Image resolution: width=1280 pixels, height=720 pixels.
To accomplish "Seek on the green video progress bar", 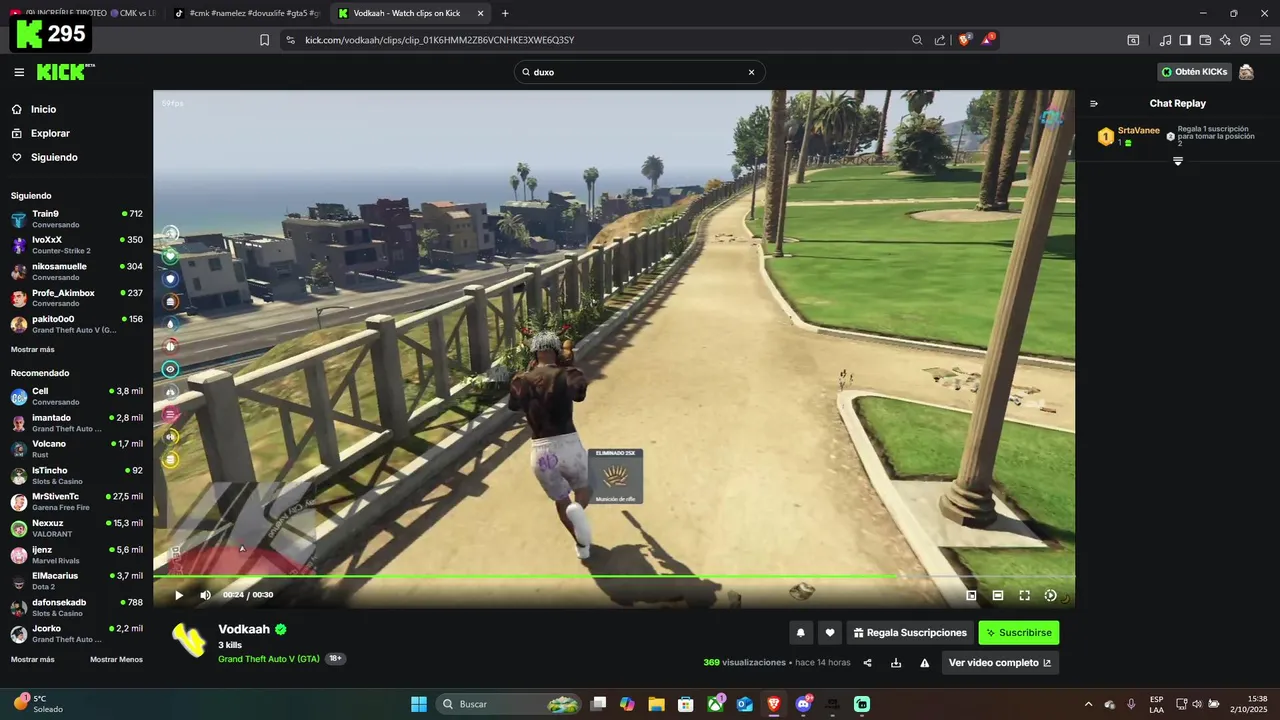I will tap(614, 576).
